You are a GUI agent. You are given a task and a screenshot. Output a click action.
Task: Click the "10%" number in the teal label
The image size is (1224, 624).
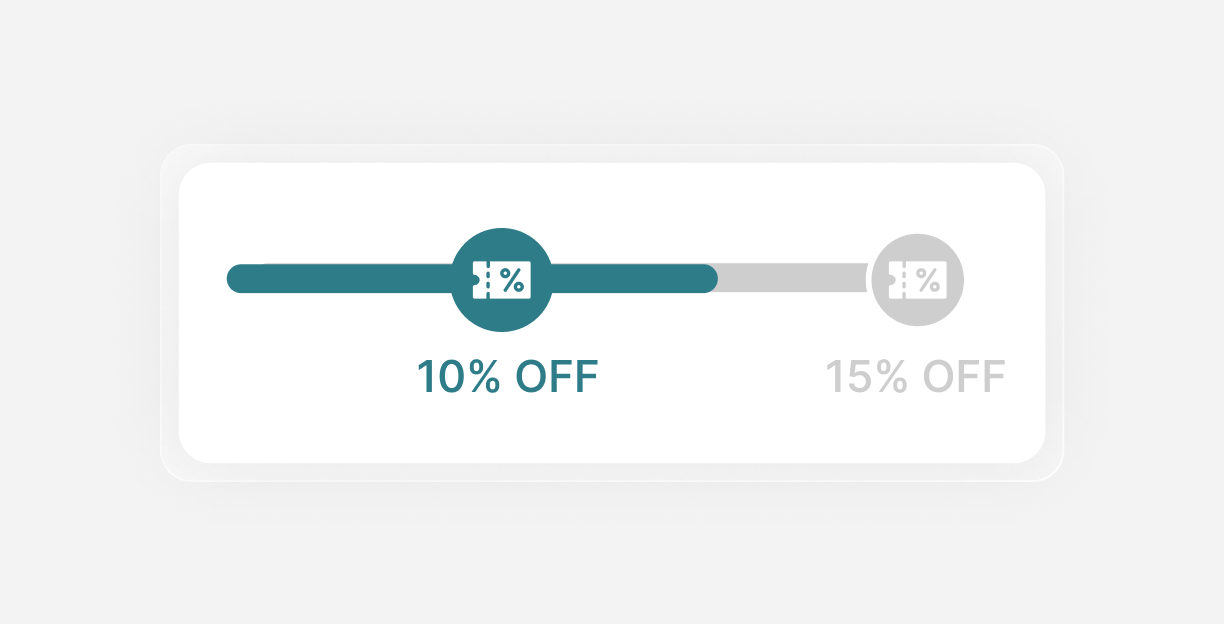click(459, 377)
